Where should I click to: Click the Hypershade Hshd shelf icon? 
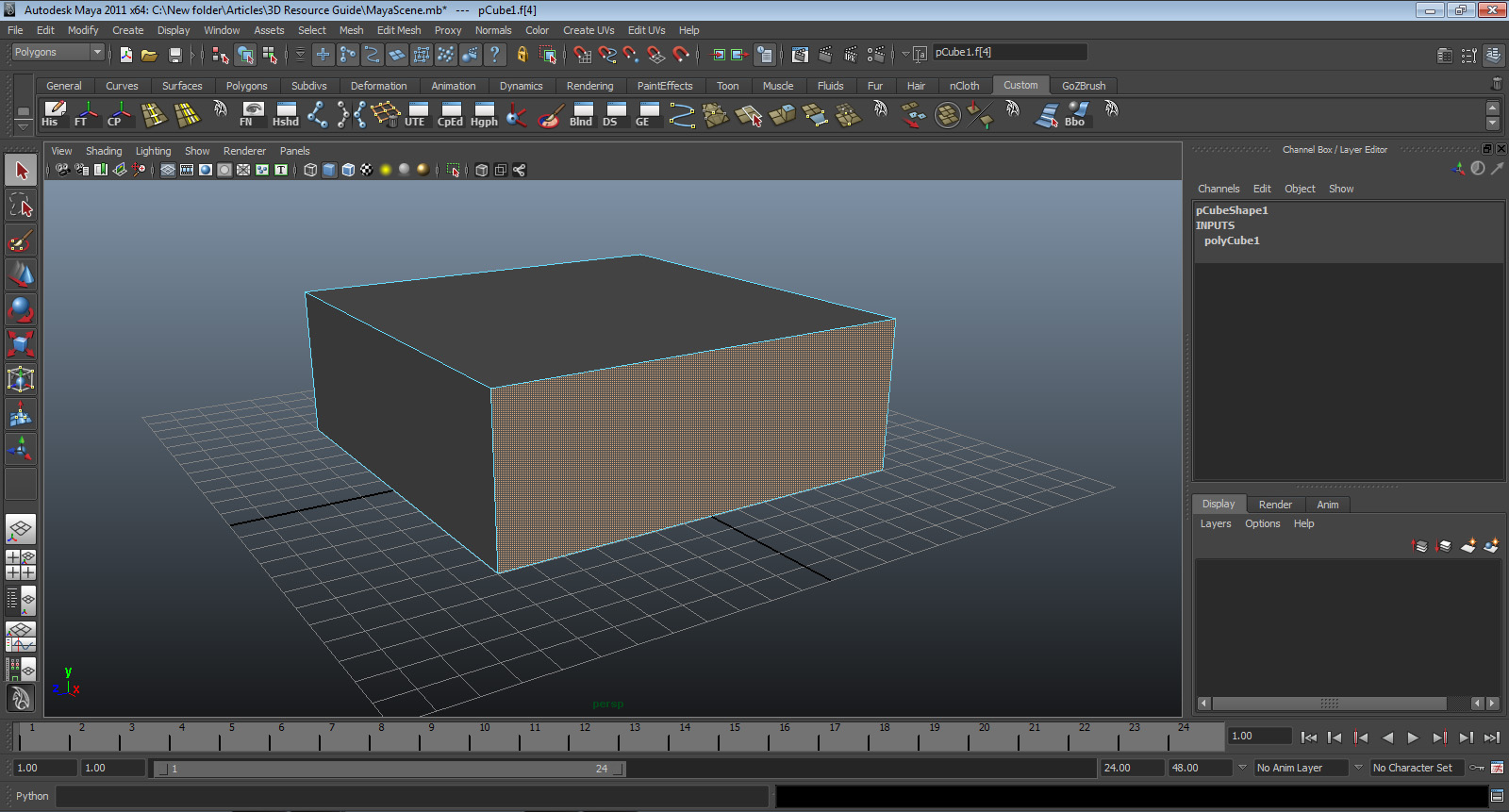coord(286,114)
